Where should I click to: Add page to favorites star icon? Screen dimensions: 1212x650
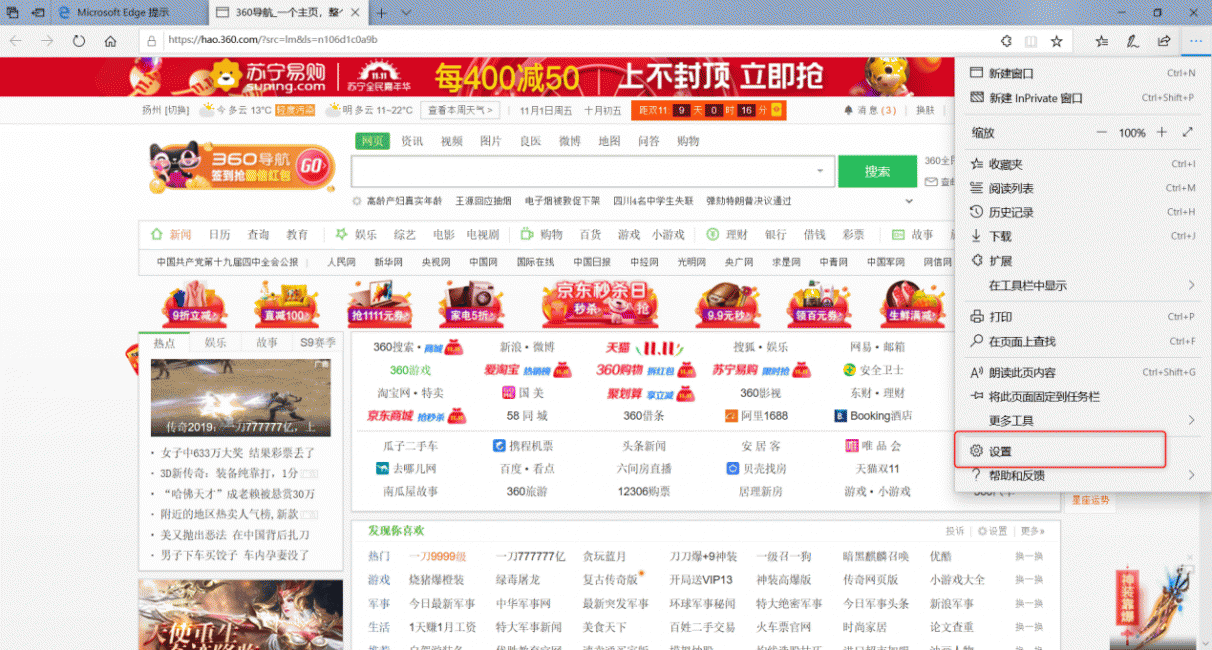click(x=1056, y=41)
